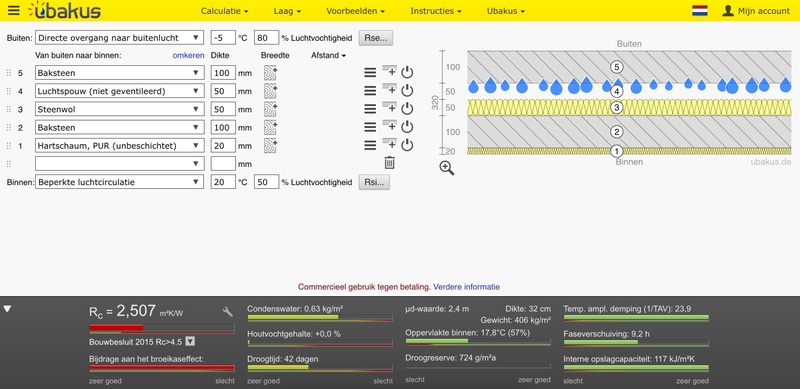Open Hartschaum PUR material dropdown
The width and height of the screenshot is (800, 389).
120,145
